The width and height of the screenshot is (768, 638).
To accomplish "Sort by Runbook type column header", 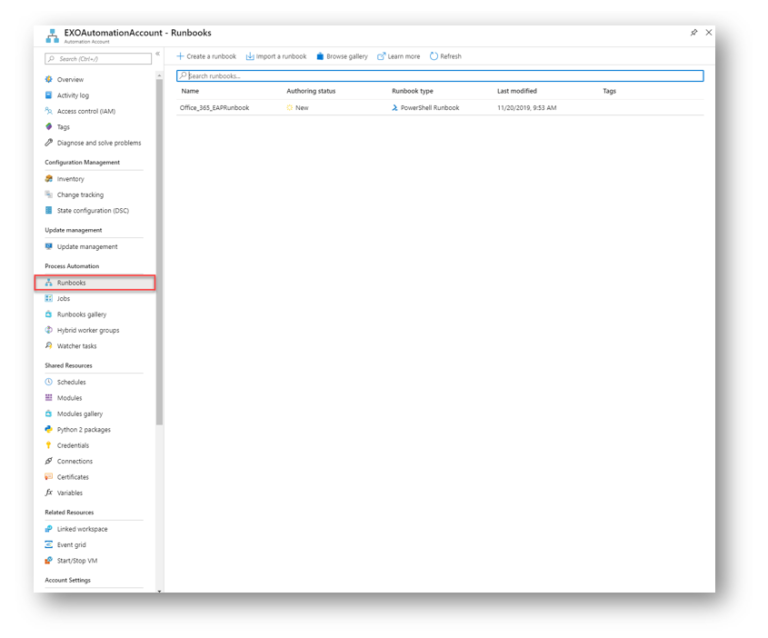I will pos(412,91).
